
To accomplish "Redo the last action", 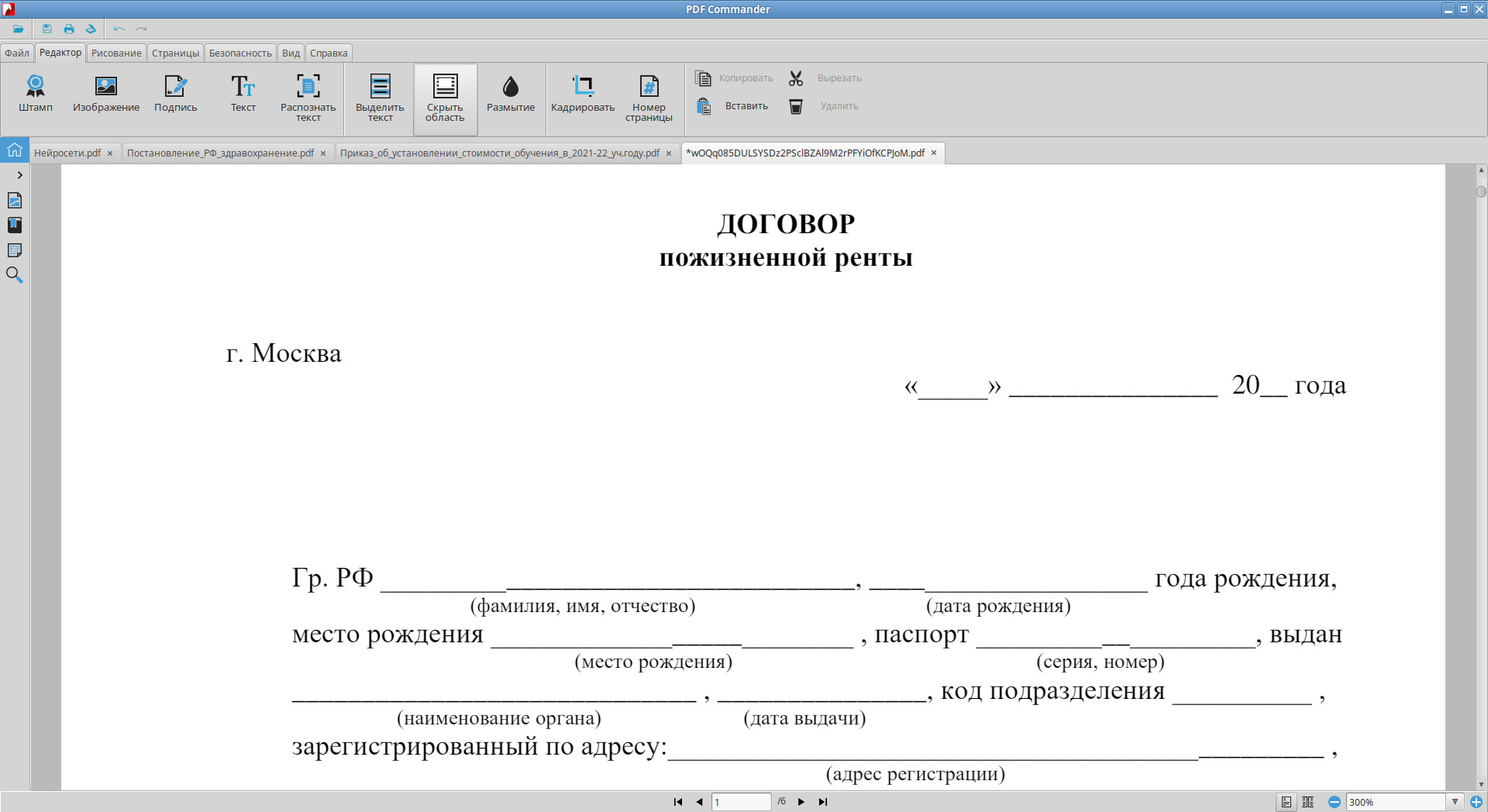I will coord(141,29).
